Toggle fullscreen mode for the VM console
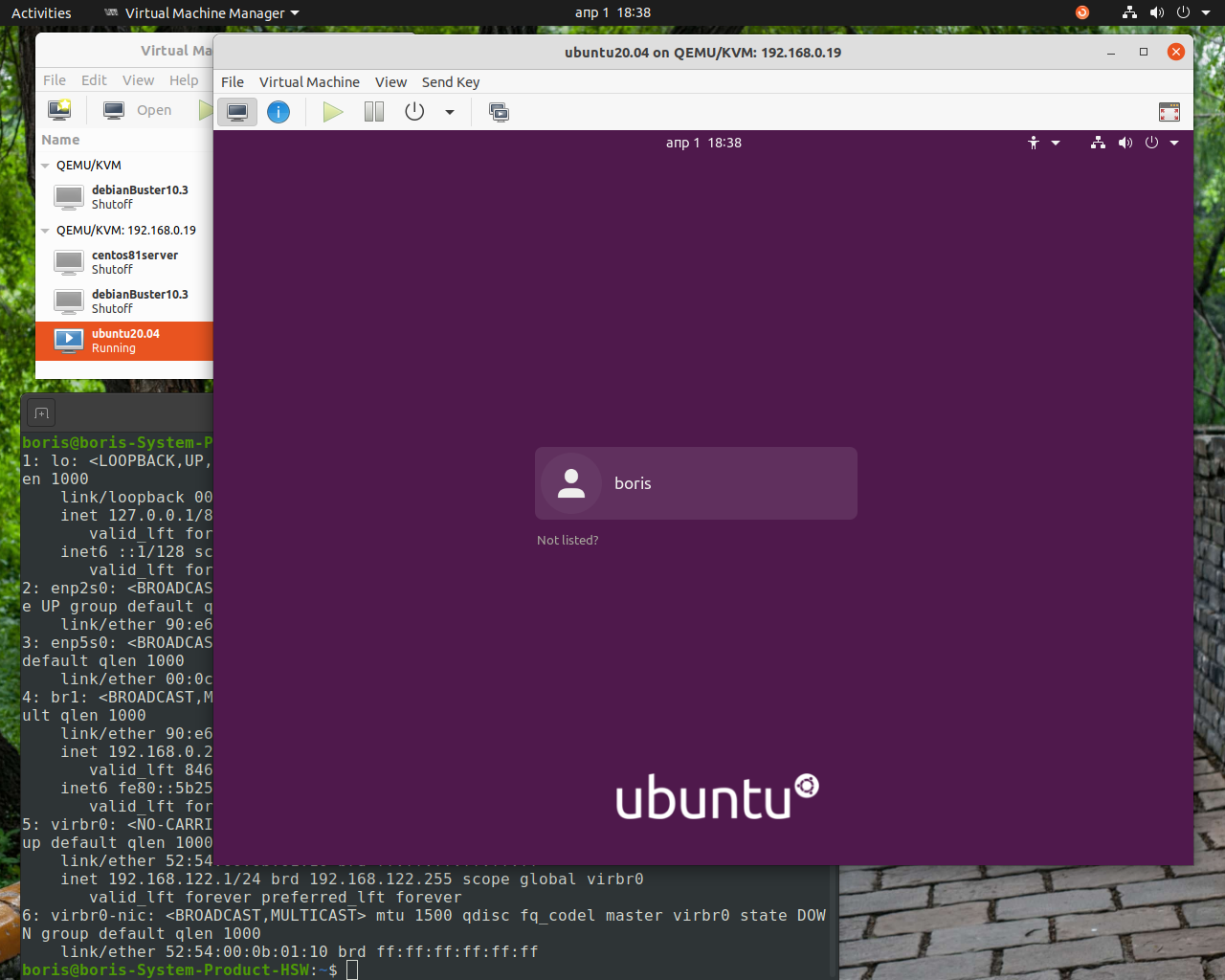The height and width of the screenshot is (980, 1225). pyautogui.click(x=1169, y=111)
